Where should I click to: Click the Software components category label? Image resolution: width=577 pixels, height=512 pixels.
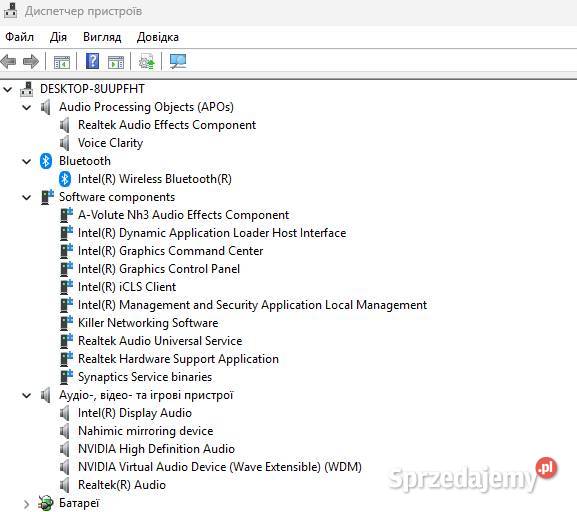[117, 197]
